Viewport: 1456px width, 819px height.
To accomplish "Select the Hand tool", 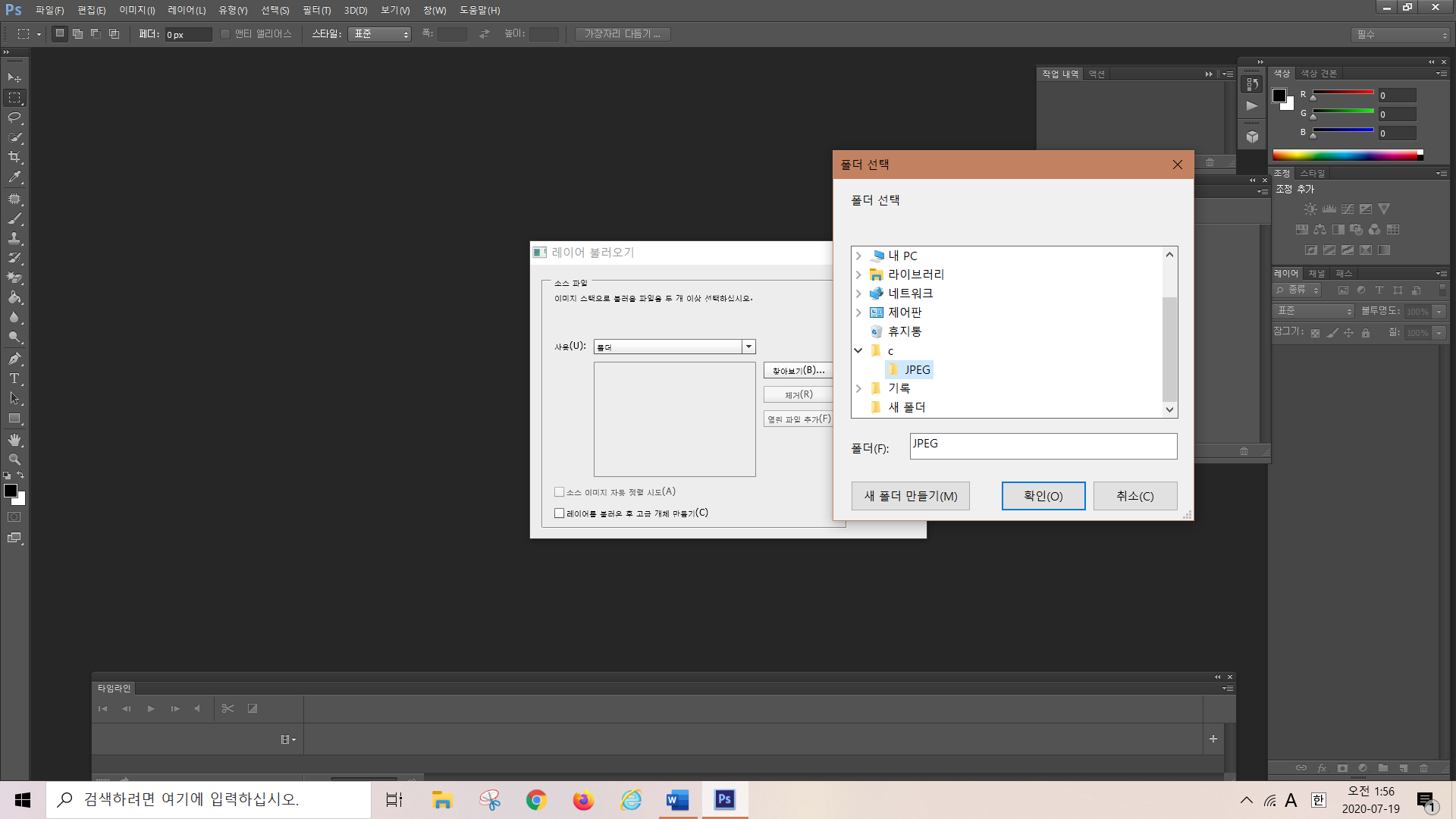I will (x=14, y=440).
